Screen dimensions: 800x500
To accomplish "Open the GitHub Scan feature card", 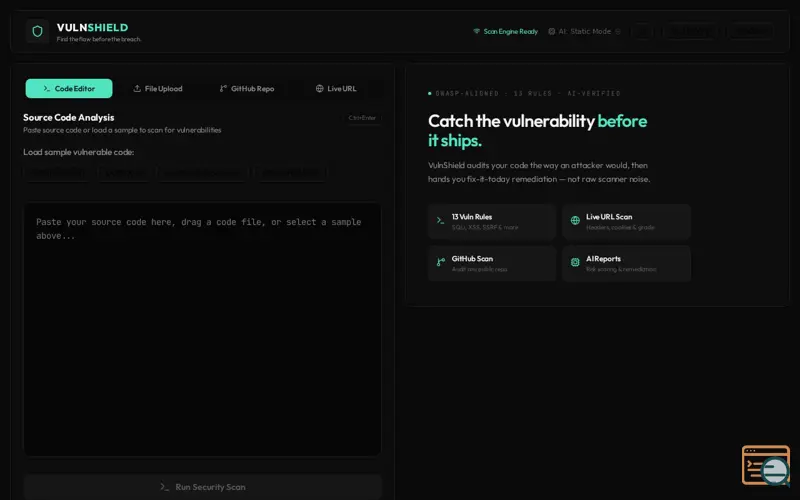I will [492, 263].
